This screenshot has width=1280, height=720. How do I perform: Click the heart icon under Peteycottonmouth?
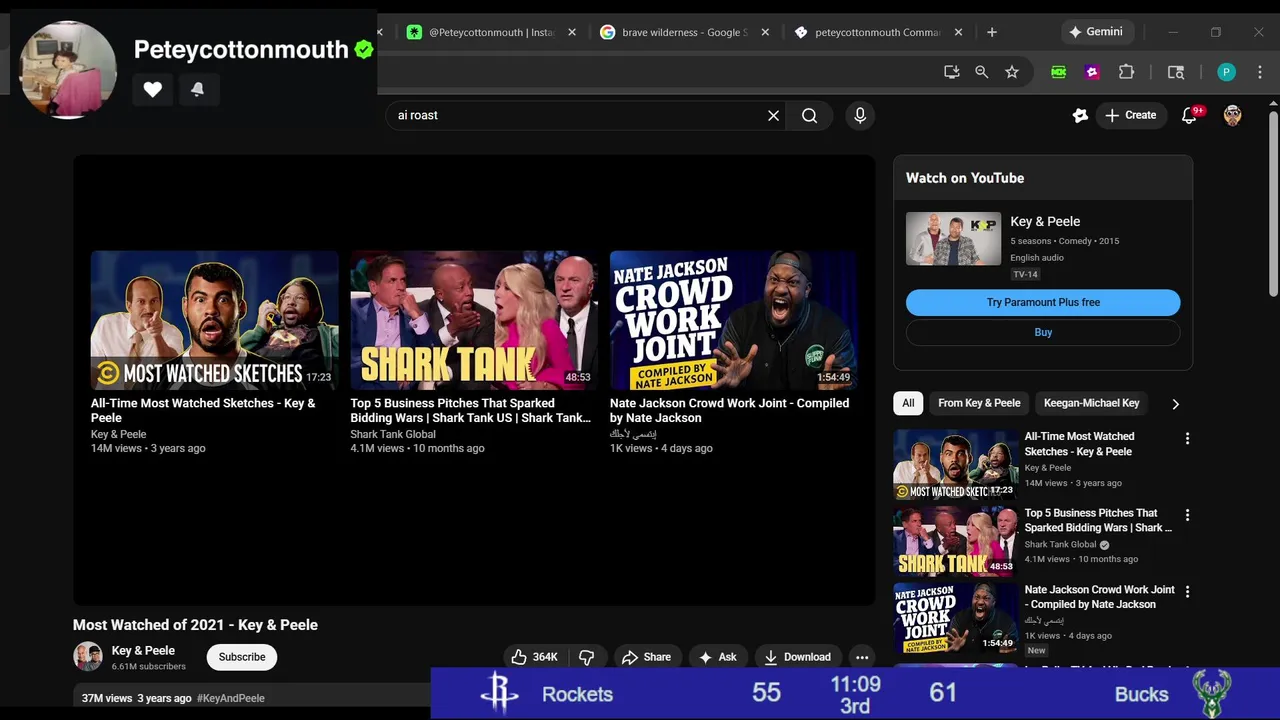coord(152,89)
